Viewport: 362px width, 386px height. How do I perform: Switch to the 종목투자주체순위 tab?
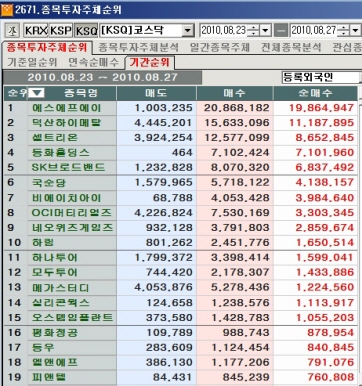[47, 47]
